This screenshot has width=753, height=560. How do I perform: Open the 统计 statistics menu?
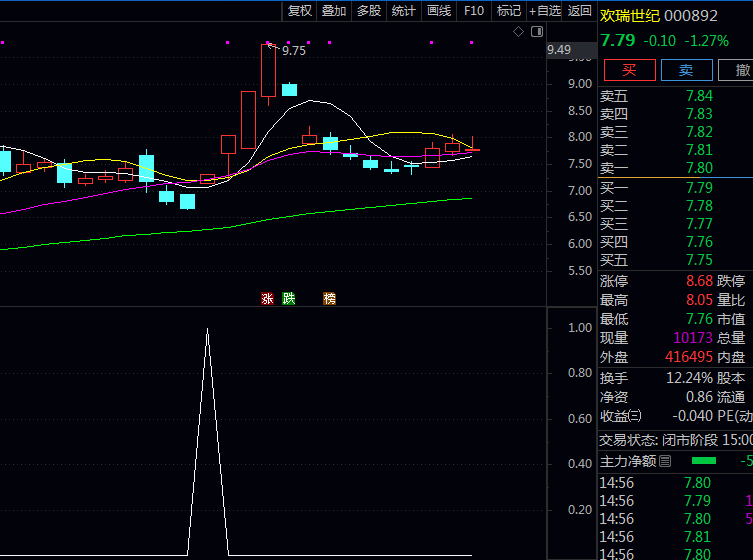tap(404, 11)
